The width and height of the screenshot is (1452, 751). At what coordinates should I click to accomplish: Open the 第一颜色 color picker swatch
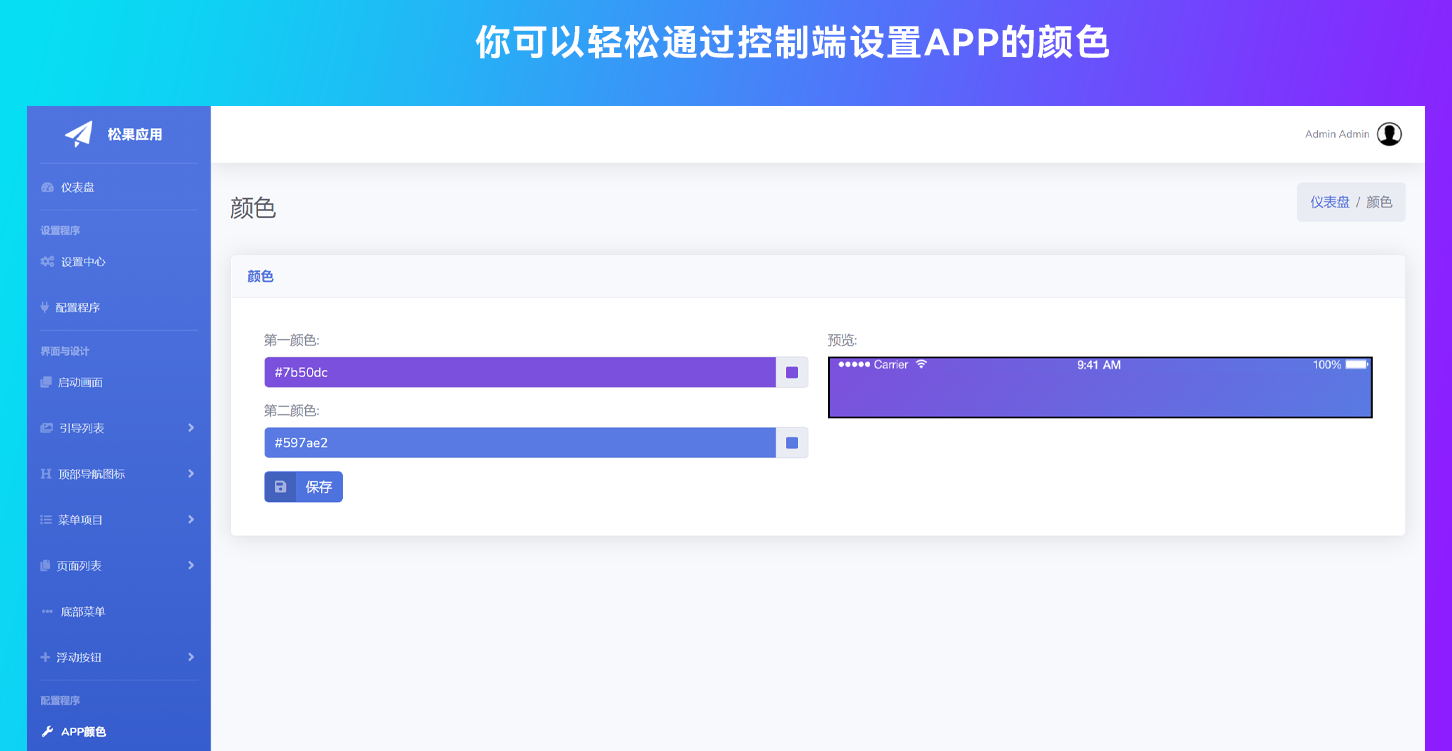[792, 372]
